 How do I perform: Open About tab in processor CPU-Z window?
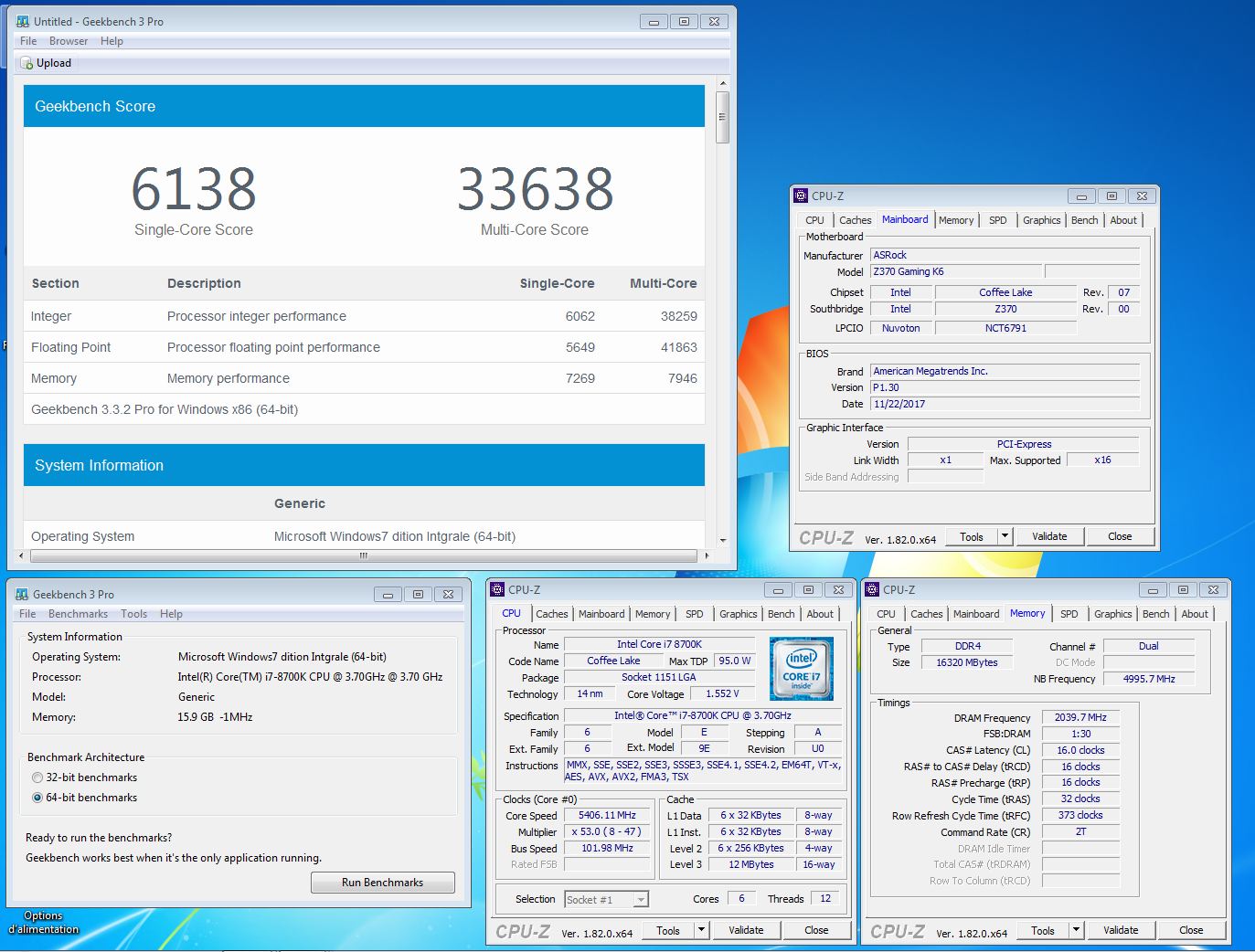pyautogui.click(x=820, y=614)
